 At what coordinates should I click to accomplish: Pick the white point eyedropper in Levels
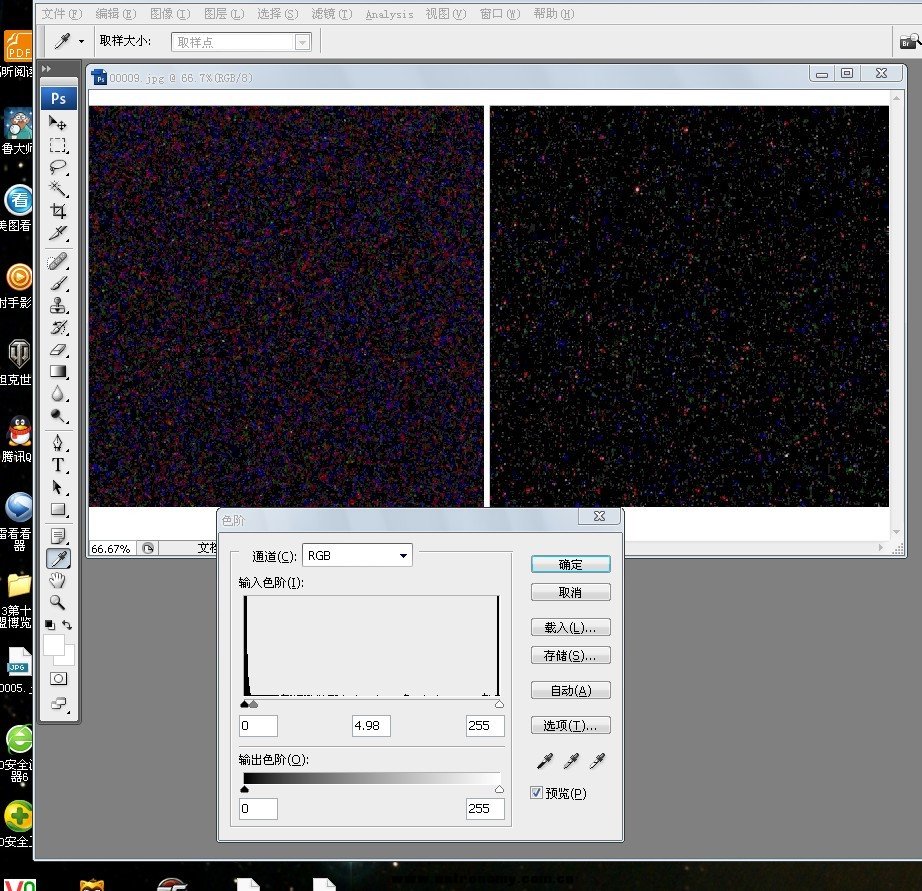click(x=597, y=761)
